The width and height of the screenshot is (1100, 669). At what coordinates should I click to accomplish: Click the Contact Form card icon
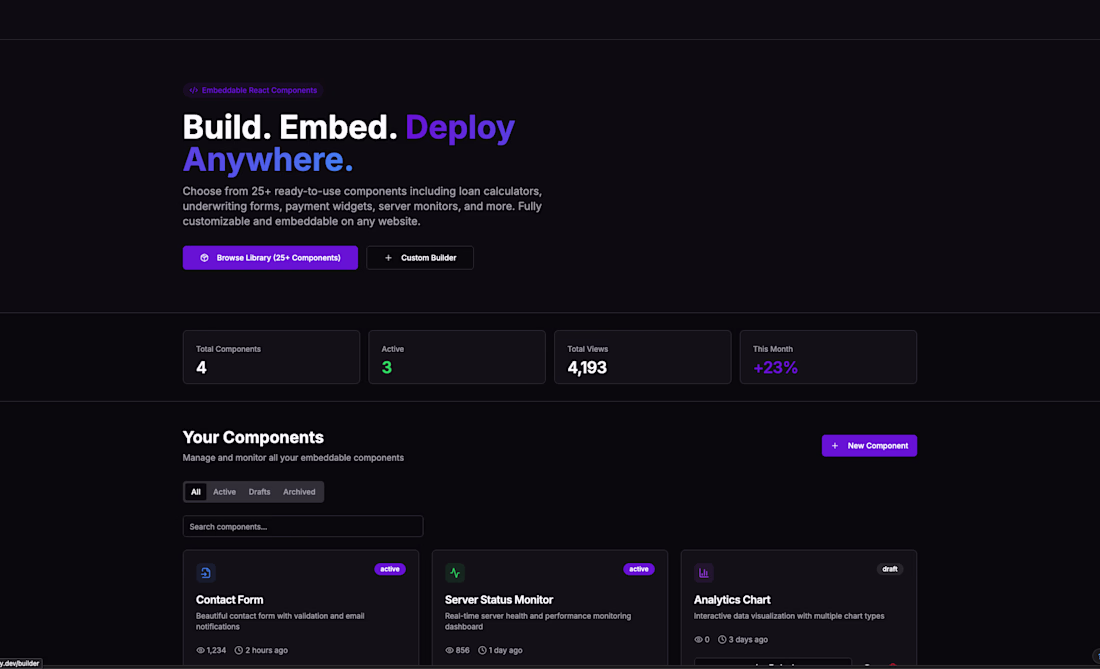(x=206, y=573)
